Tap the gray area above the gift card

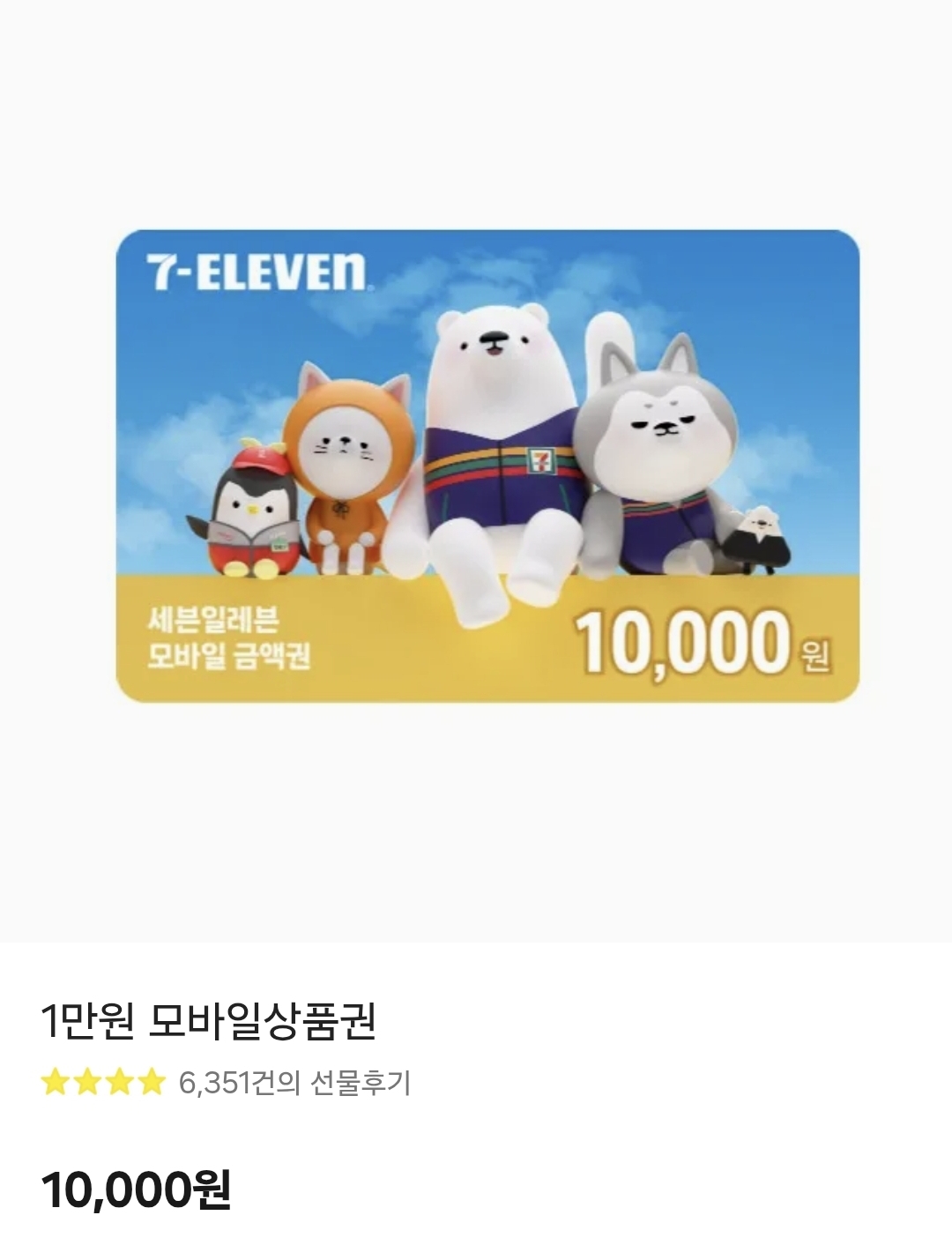[x=476, y=115]
